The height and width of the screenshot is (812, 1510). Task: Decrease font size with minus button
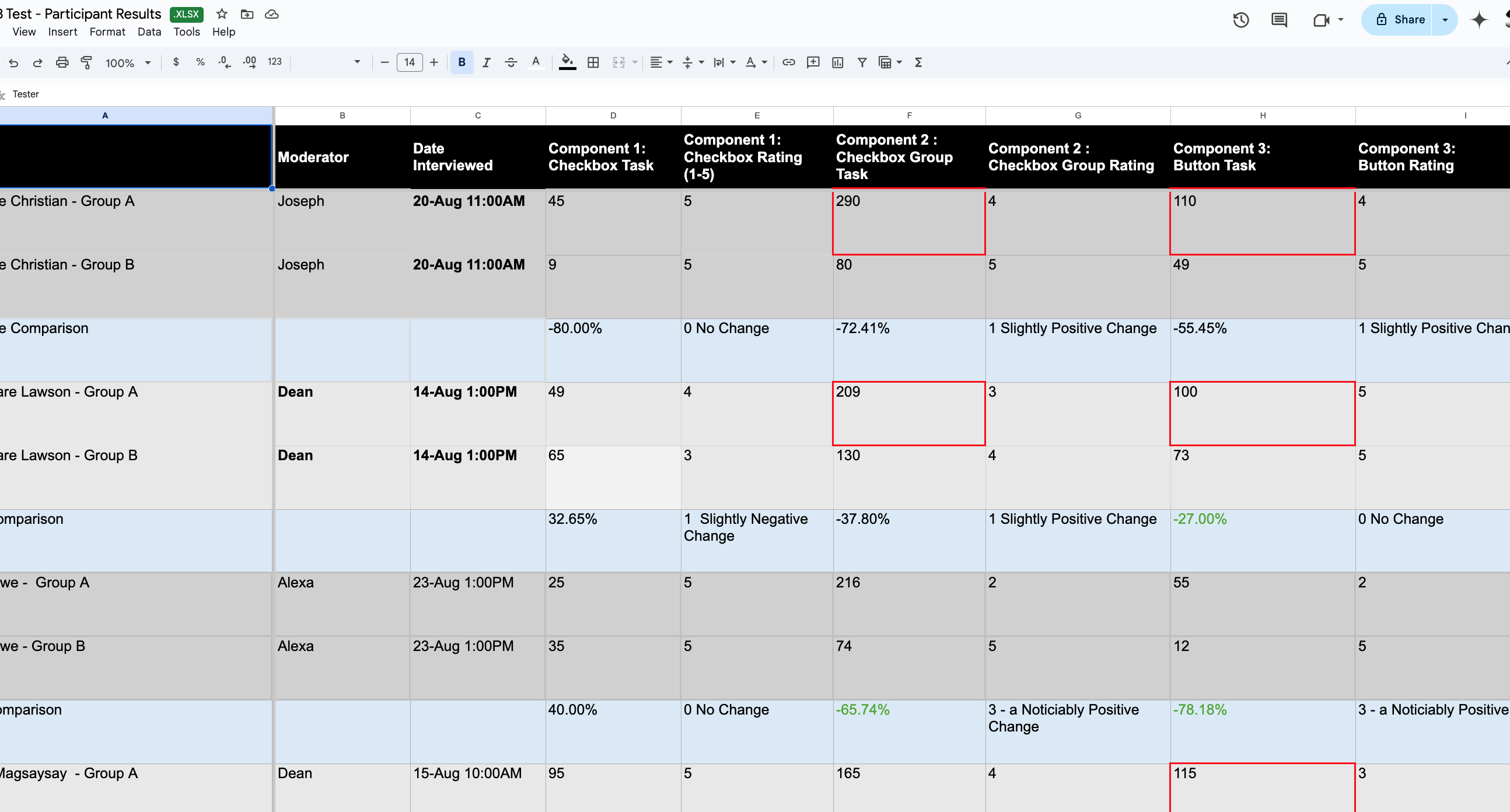point(385,62)
